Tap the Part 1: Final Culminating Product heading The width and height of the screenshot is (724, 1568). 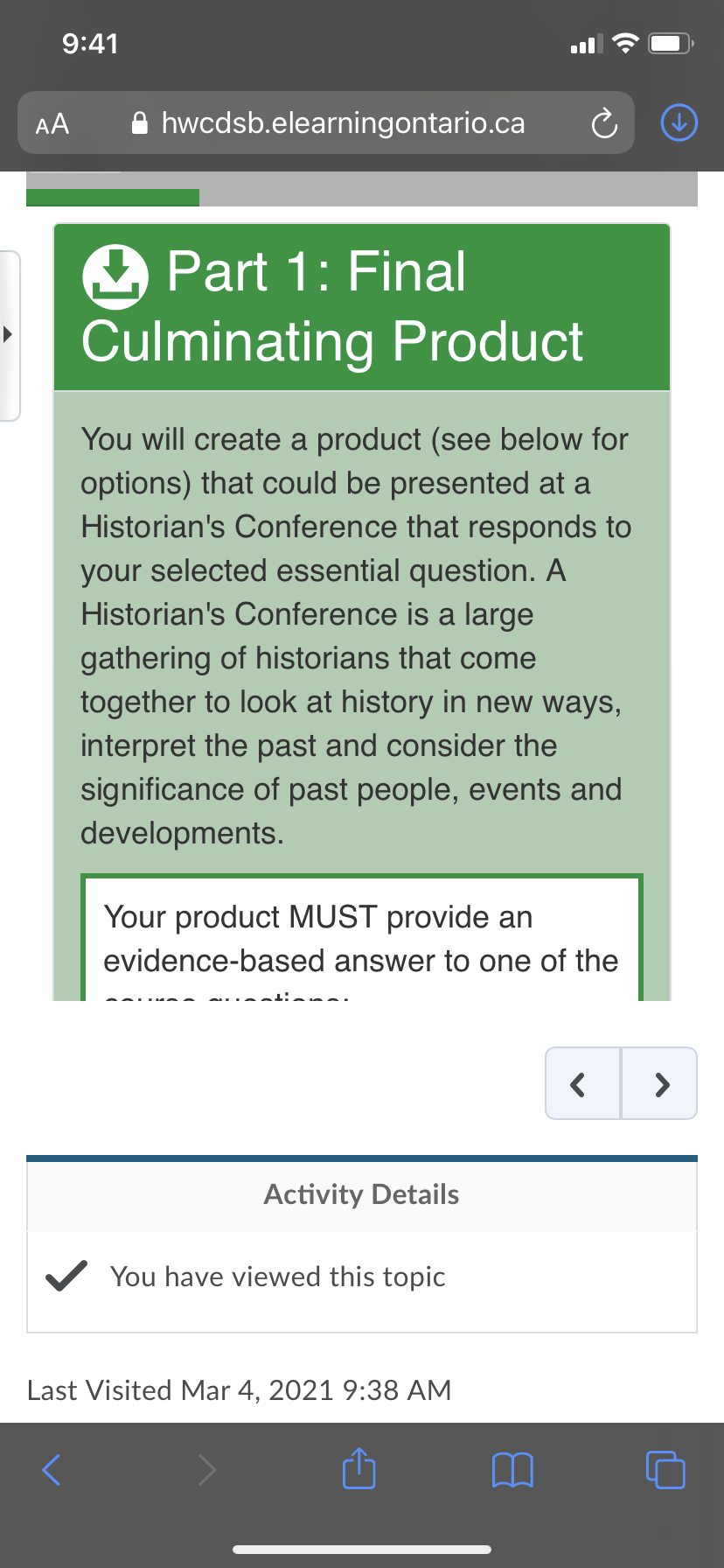[332, 306]
